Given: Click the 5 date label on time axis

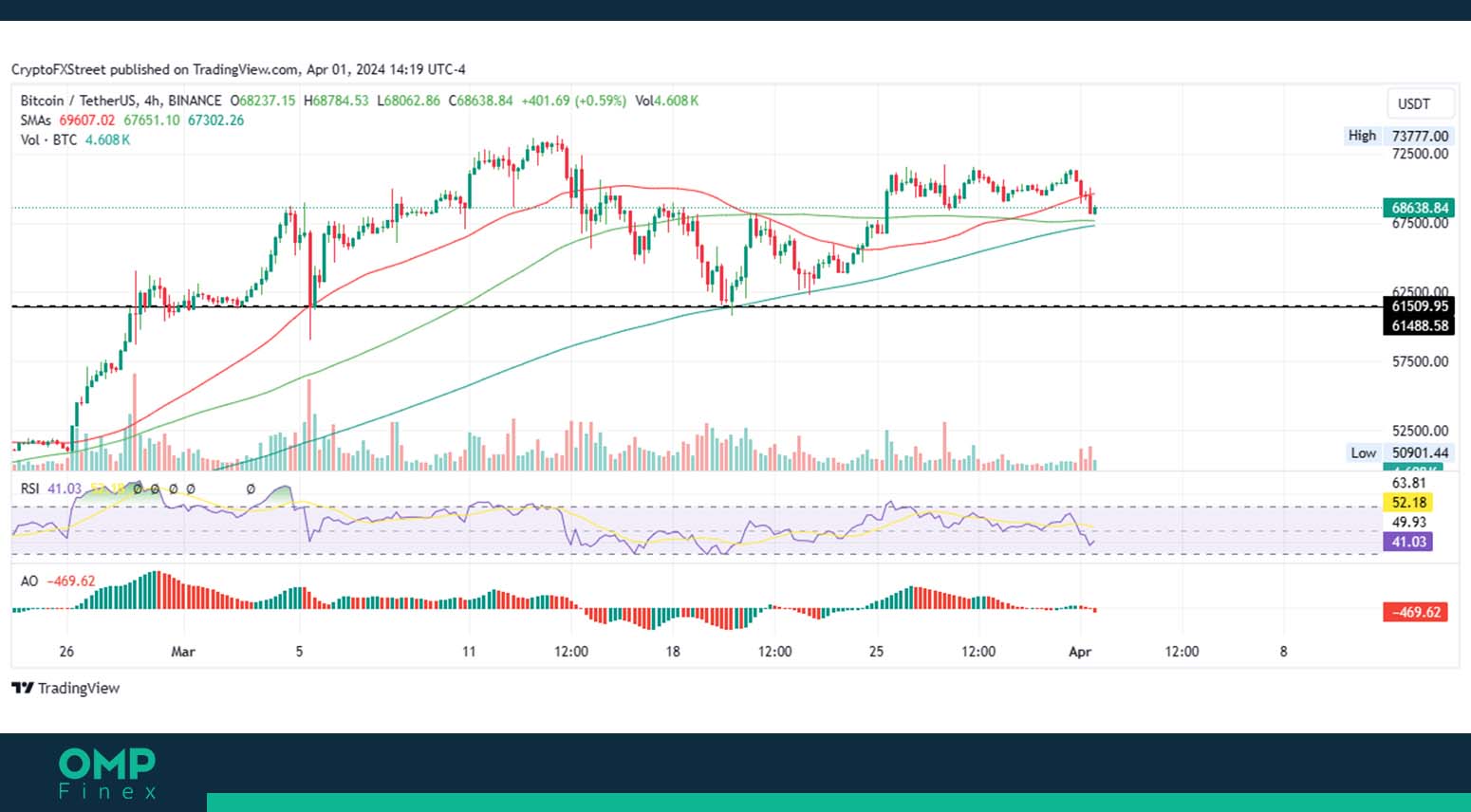Looking at the screenshot, I should tap(300, 652).
